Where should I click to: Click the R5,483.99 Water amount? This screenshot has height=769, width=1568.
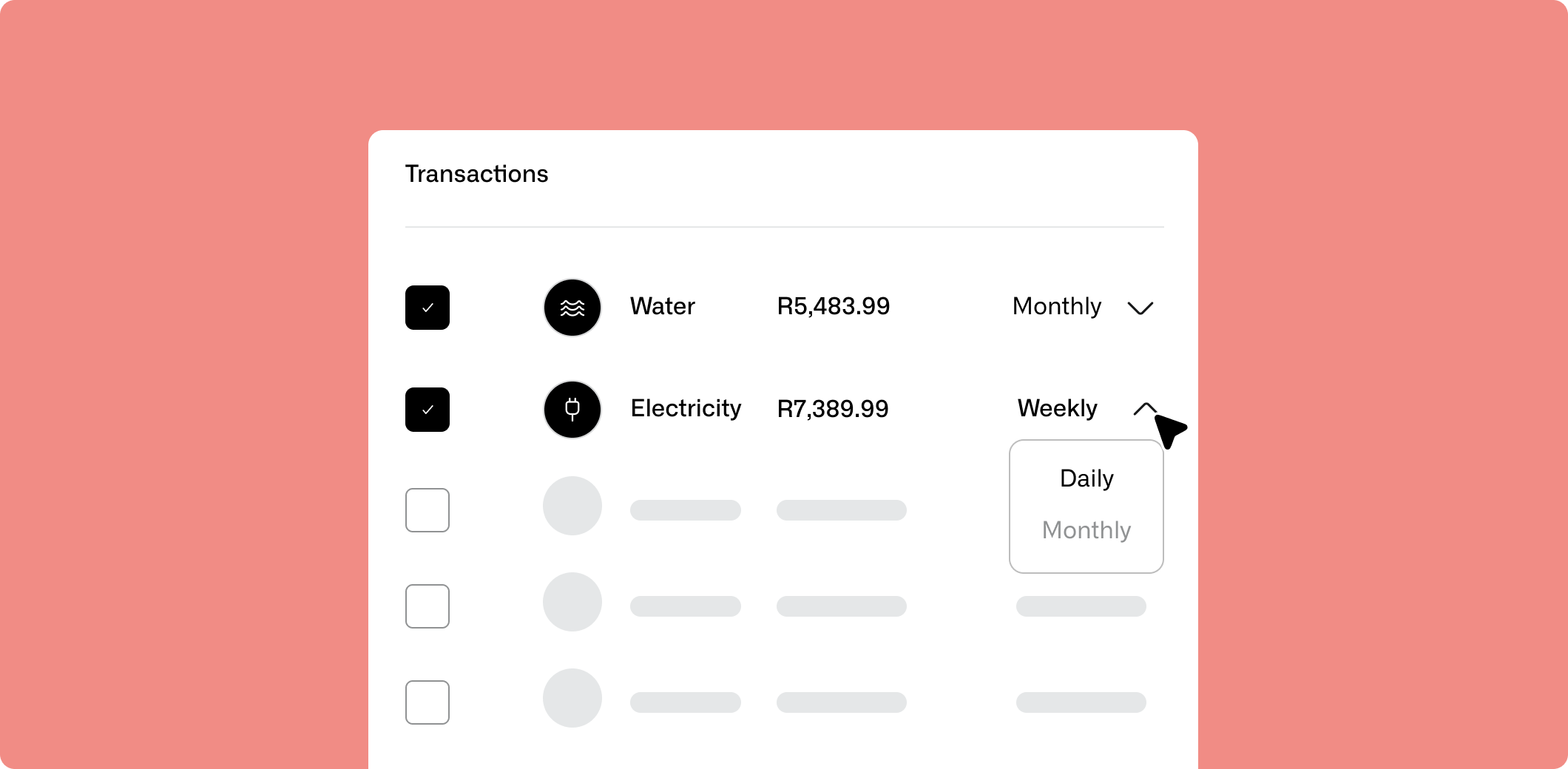click(833, 307)
